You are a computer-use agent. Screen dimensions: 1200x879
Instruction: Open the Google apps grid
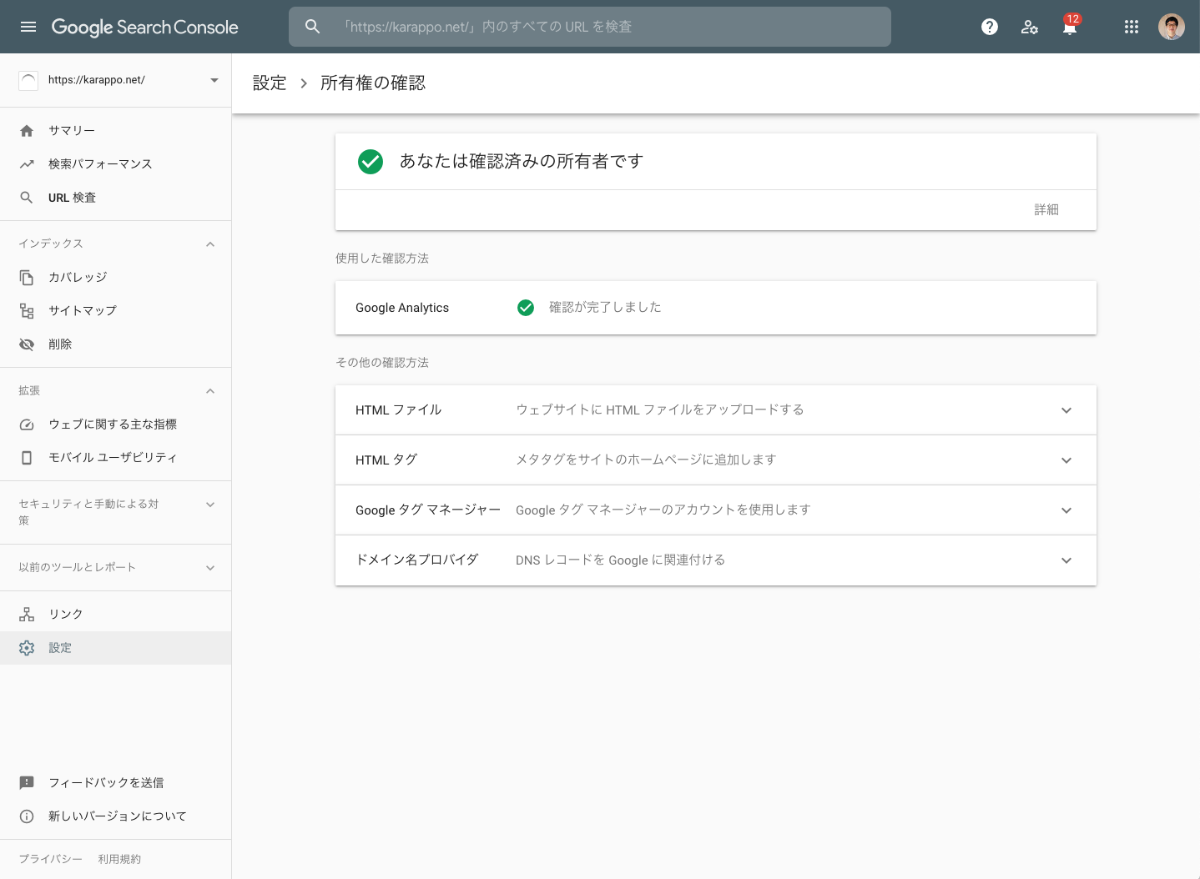click(x=1131, y=27)
